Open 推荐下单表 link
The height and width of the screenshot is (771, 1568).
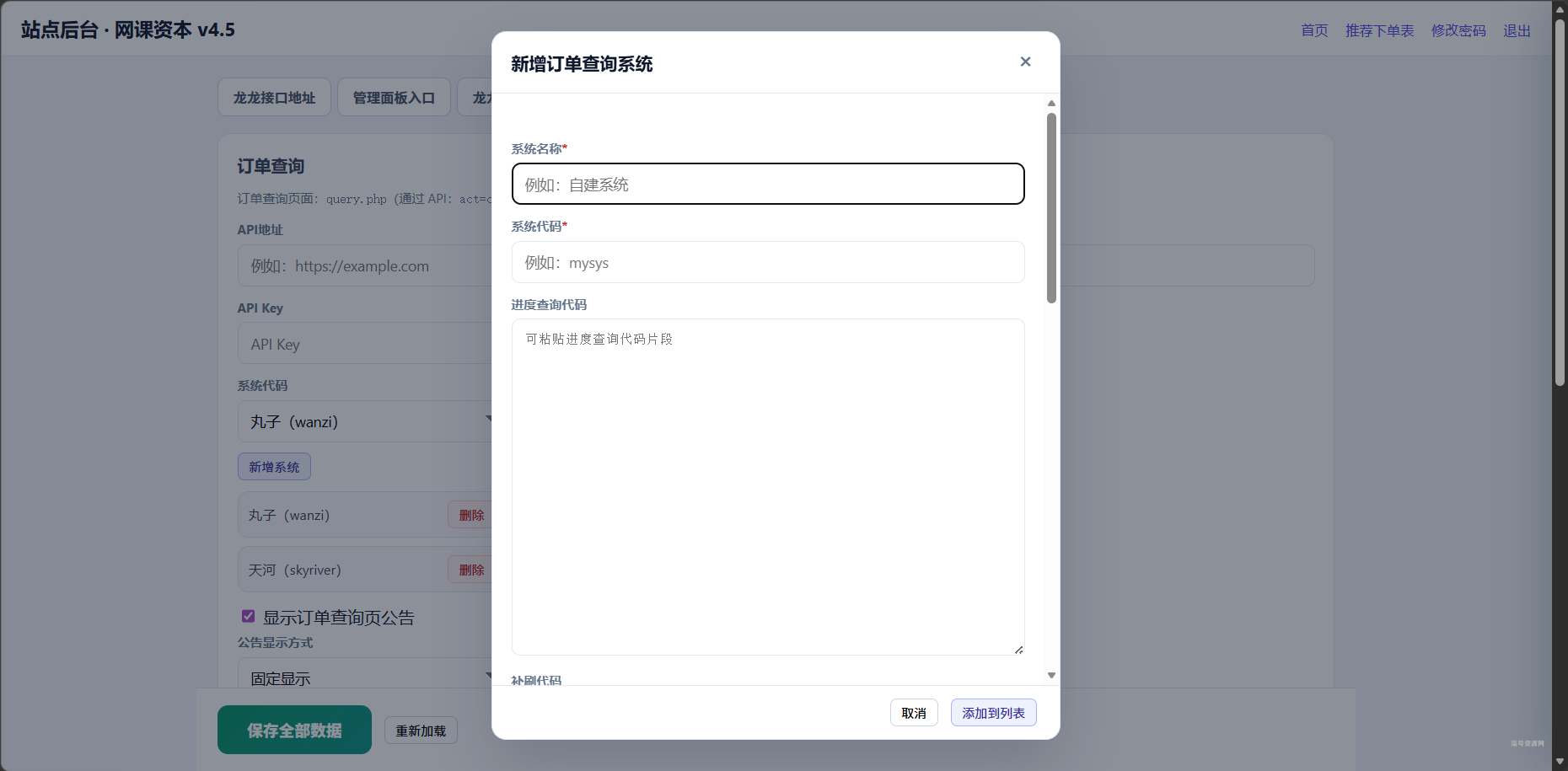click(x=1379, y=30)
